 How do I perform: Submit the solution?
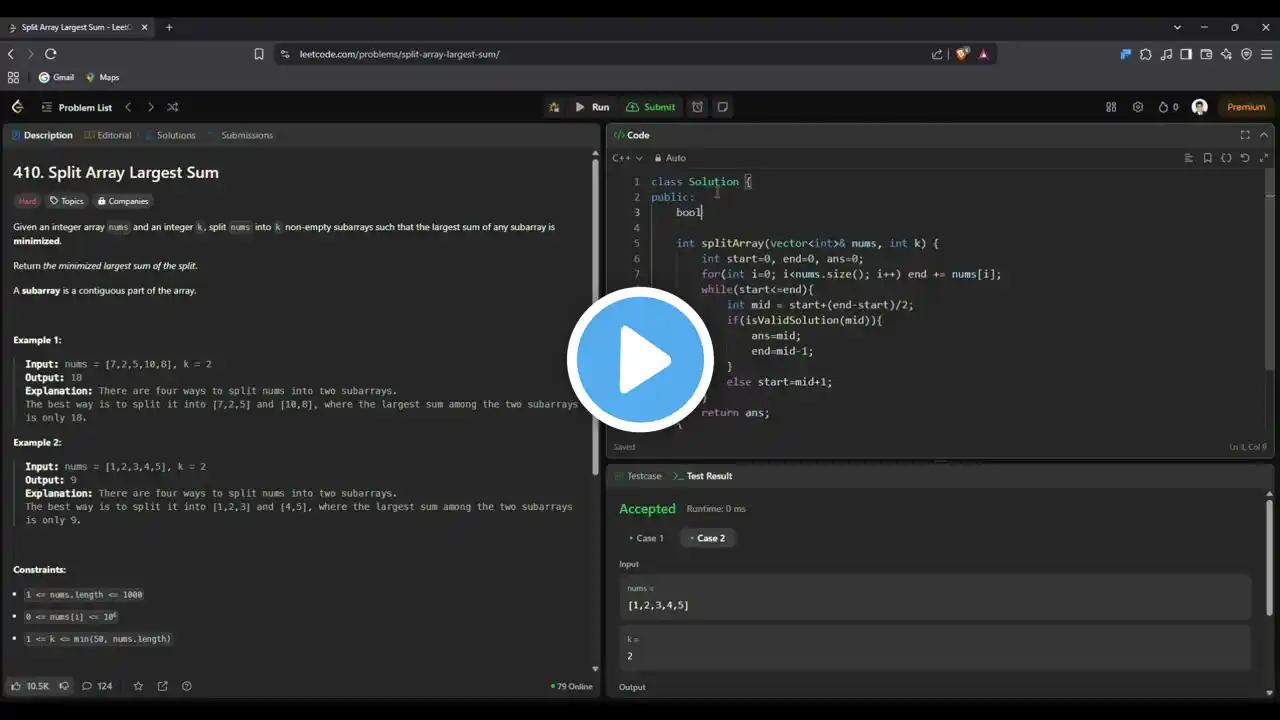coord(650,107)
